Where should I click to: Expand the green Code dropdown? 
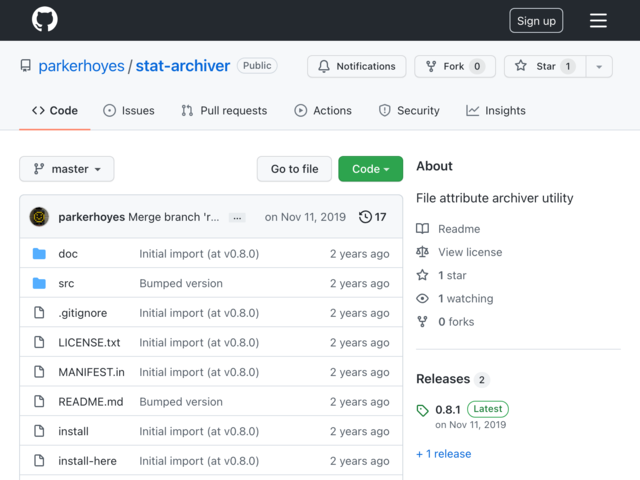371,169
